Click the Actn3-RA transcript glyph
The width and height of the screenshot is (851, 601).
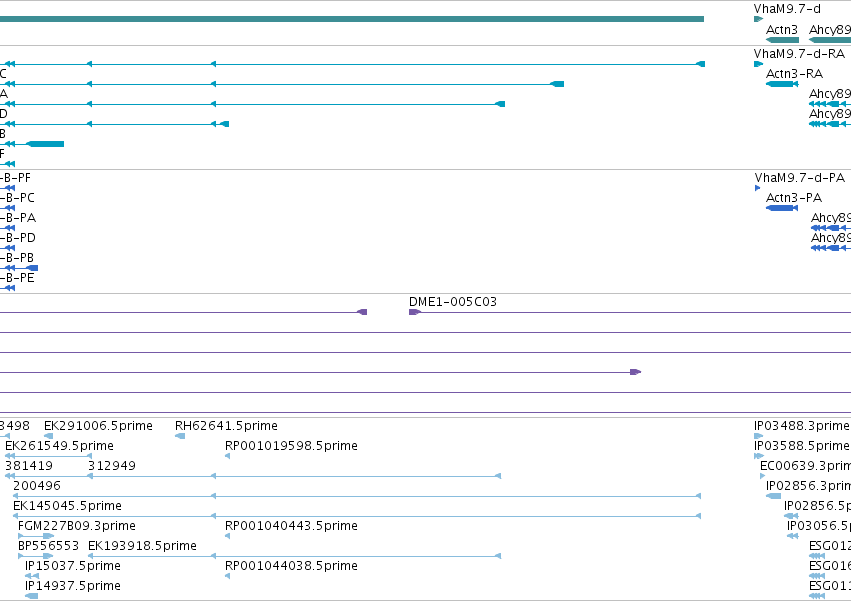point(782,84)
